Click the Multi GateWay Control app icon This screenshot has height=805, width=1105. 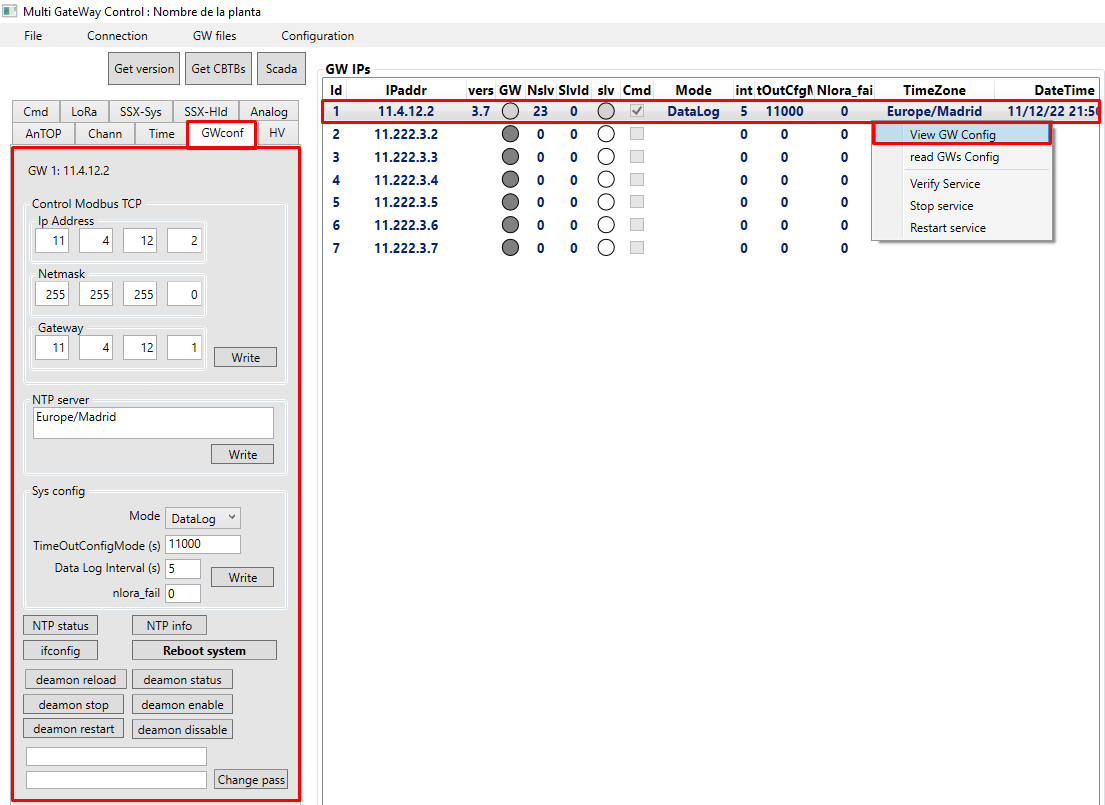[x=10, y=11]
